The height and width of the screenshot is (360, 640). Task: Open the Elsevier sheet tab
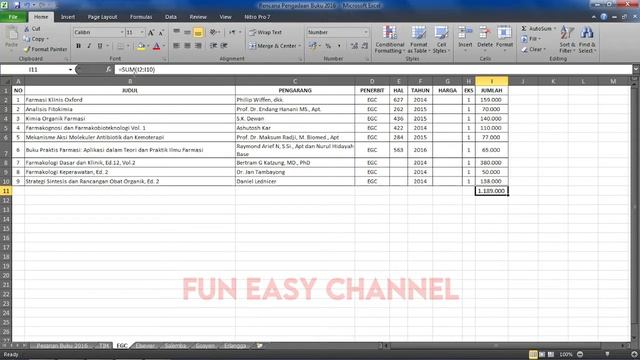point(145,346)
